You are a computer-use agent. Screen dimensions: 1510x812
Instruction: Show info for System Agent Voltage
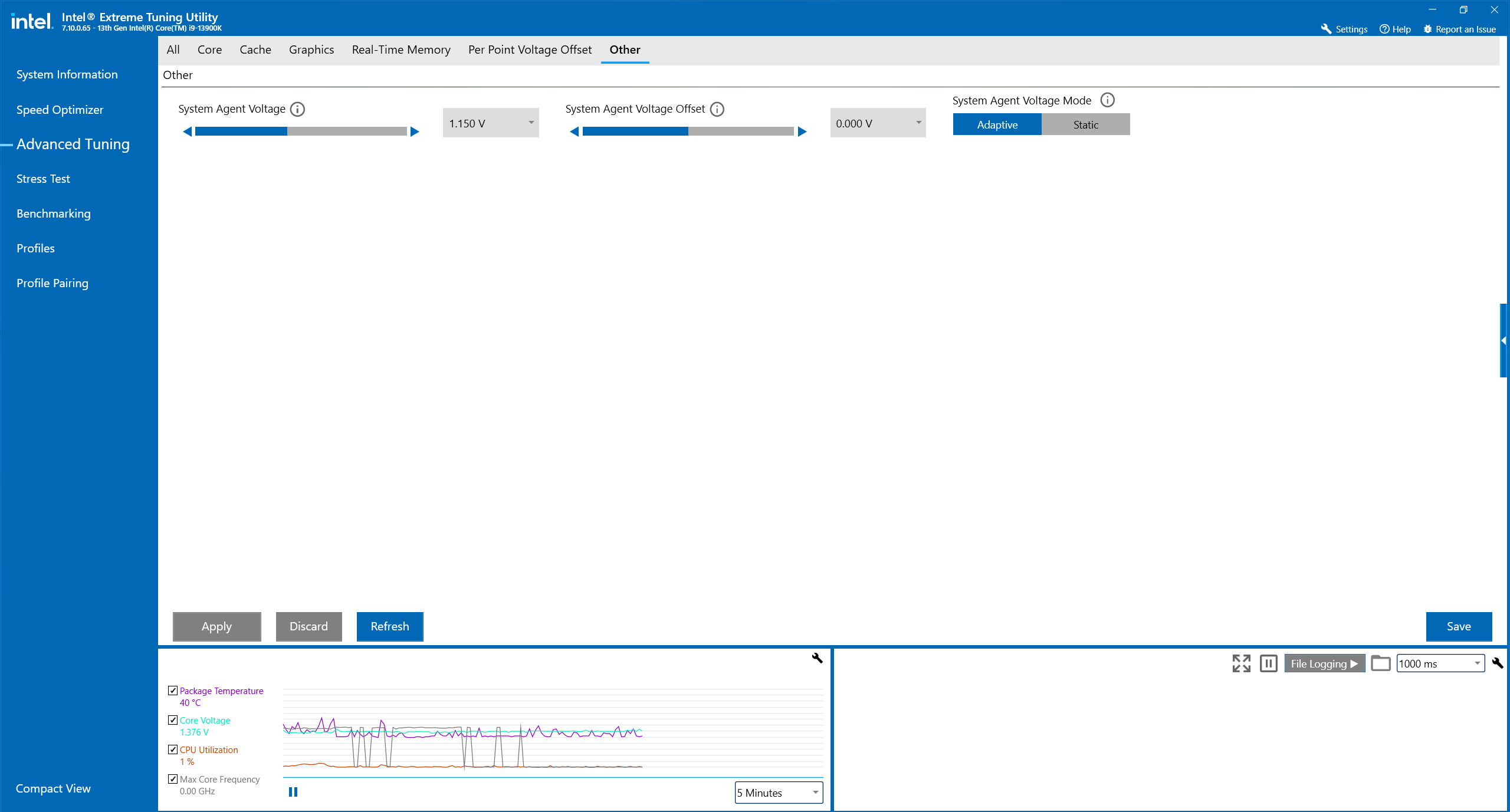pos(298,109)
